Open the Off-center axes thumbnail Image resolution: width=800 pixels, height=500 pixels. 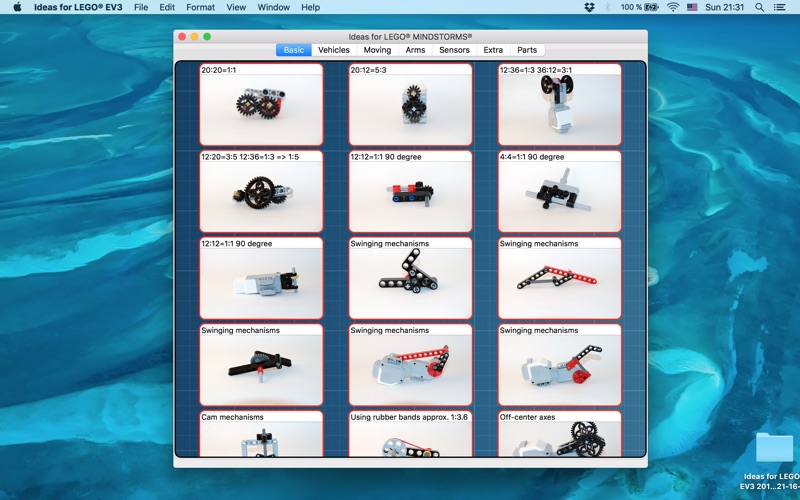pyautogui.click(x=560, y=434)
